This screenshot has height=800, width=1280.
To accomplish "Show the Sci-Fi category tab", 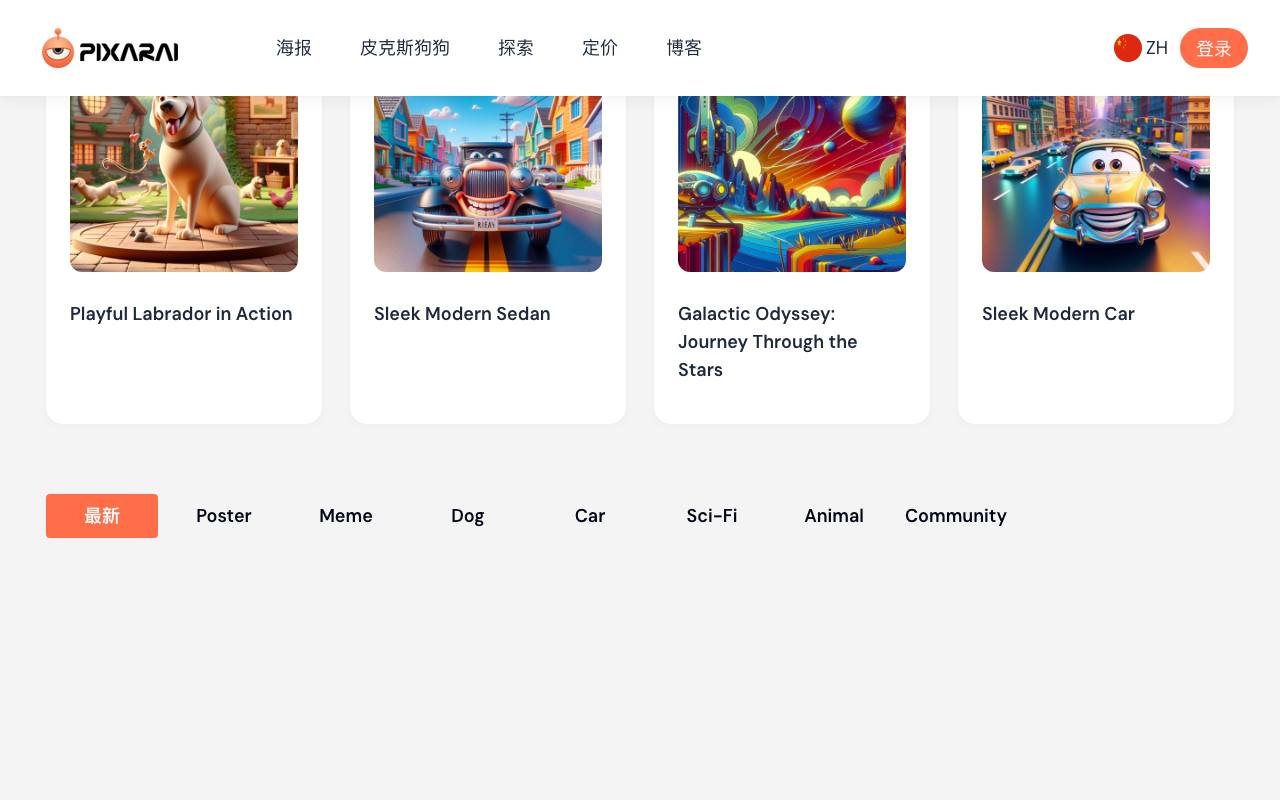I will 712,516.
